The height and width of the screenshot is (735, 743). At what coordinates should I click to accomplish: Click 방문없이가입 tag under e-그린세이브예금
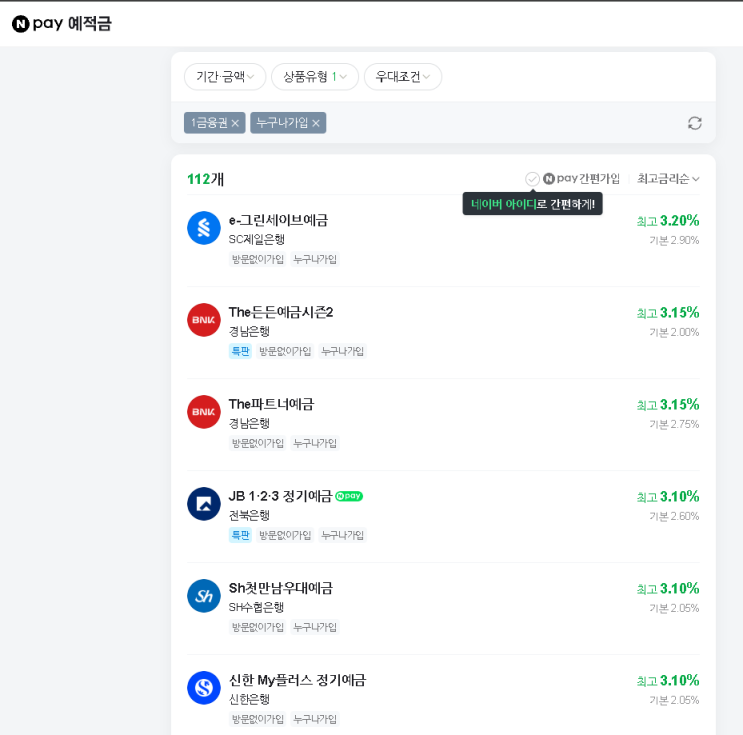[x=257, y=259]
